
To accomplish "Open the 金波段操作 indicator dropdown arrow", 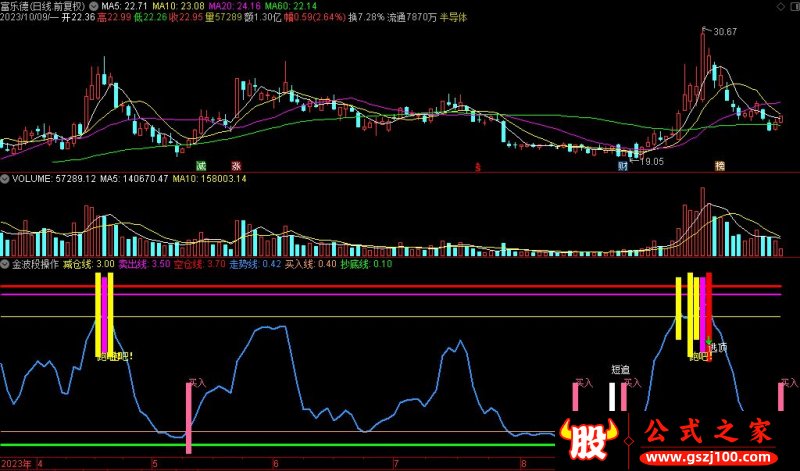I will 5,264.
